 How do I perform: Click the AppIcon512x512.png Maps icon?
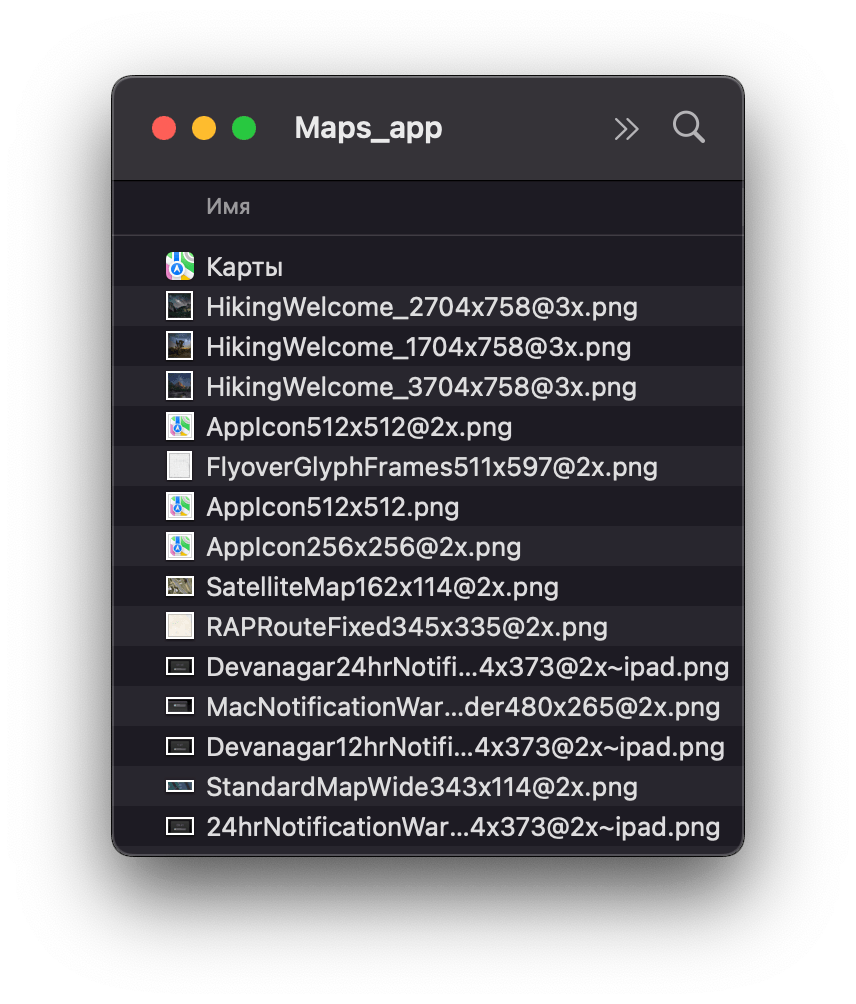tap(180, 506)
